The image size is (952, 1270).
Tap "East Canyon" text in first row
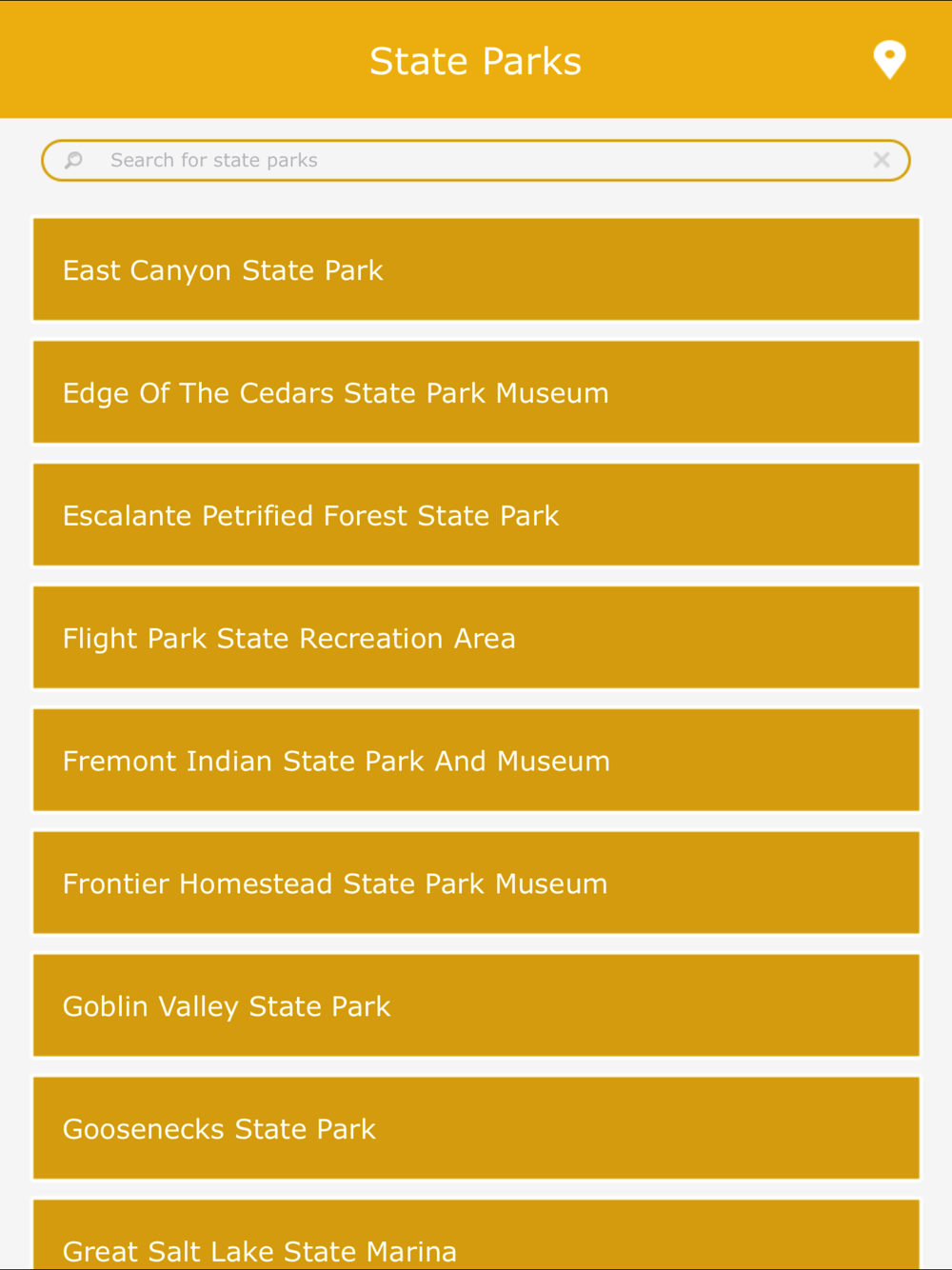click(148, 270)
